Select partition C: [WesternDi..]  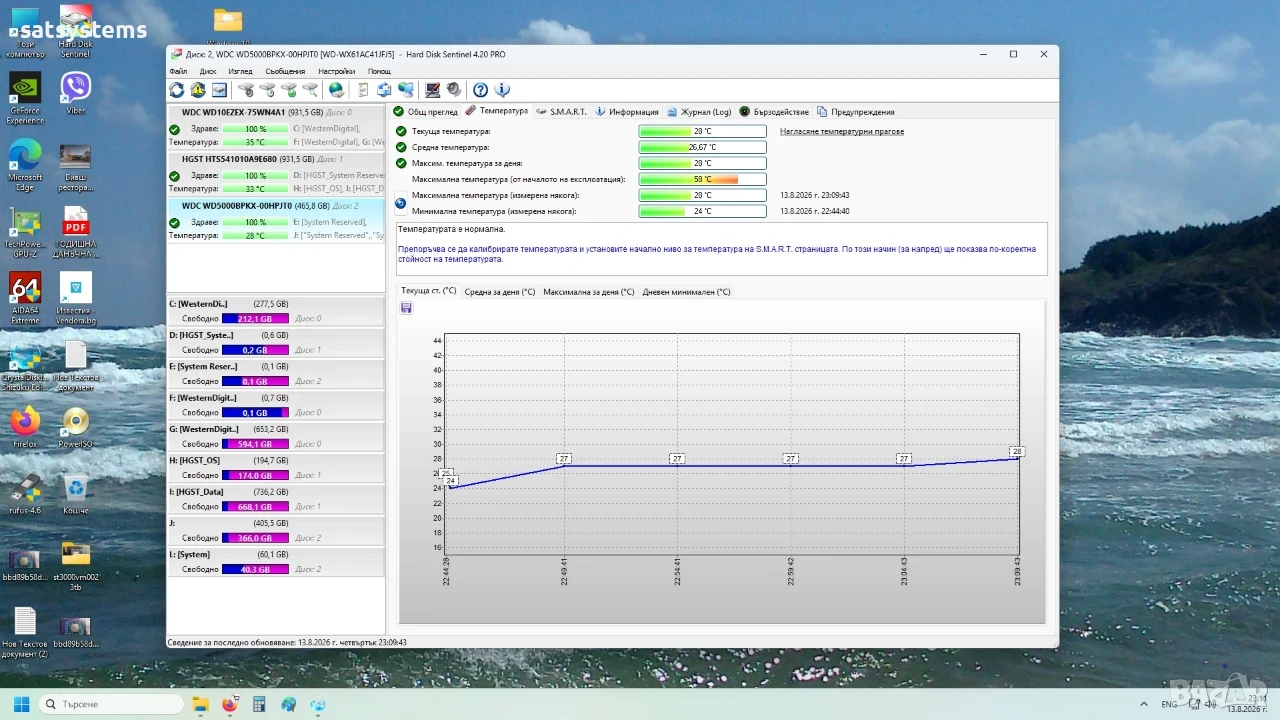coord(275,311)
